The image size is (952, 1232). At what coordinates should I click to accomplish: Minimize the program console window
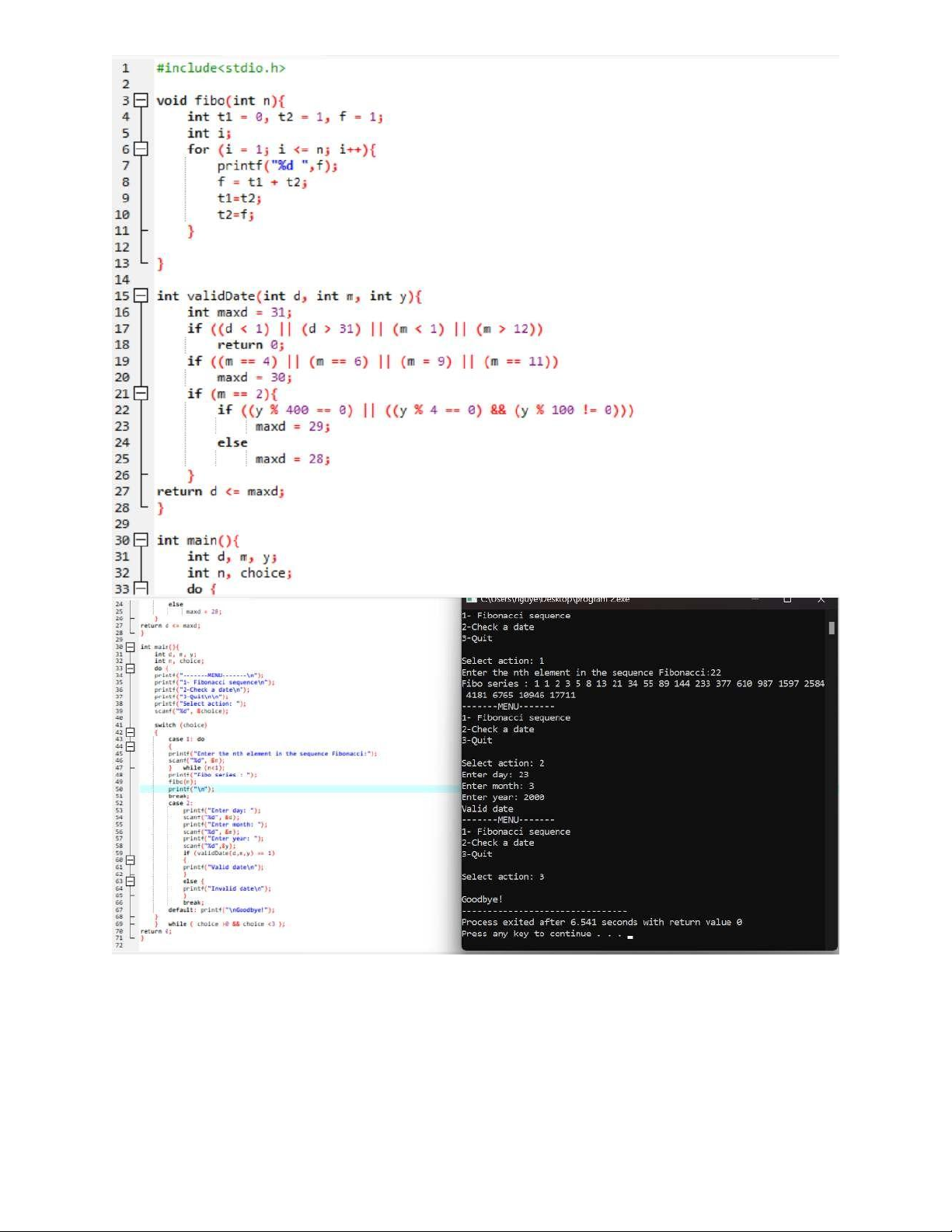[x=754, y=599]
